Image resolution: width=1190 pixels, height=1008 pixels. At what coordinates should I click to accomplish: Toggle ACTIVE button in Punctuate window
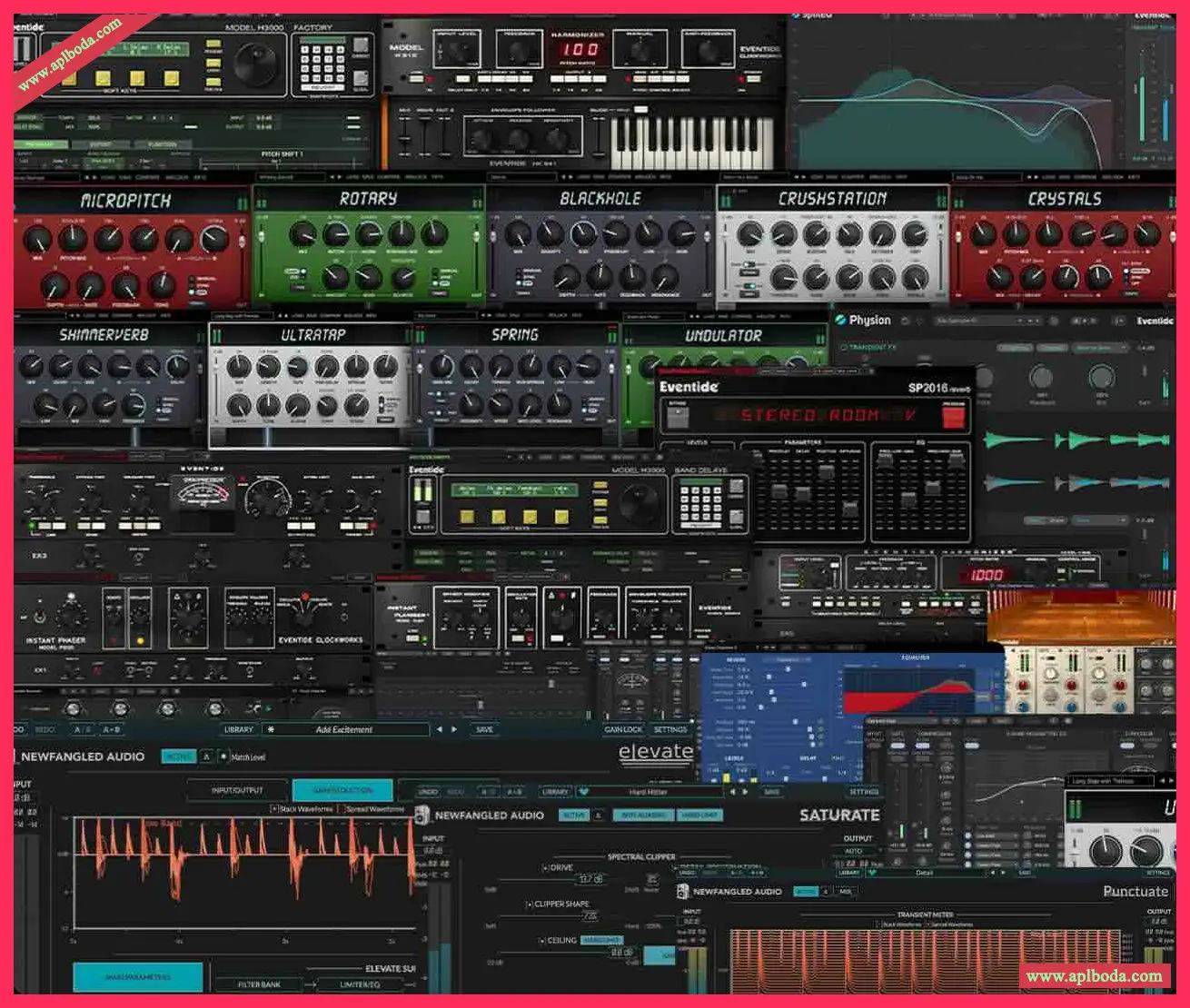pos(805,892)
